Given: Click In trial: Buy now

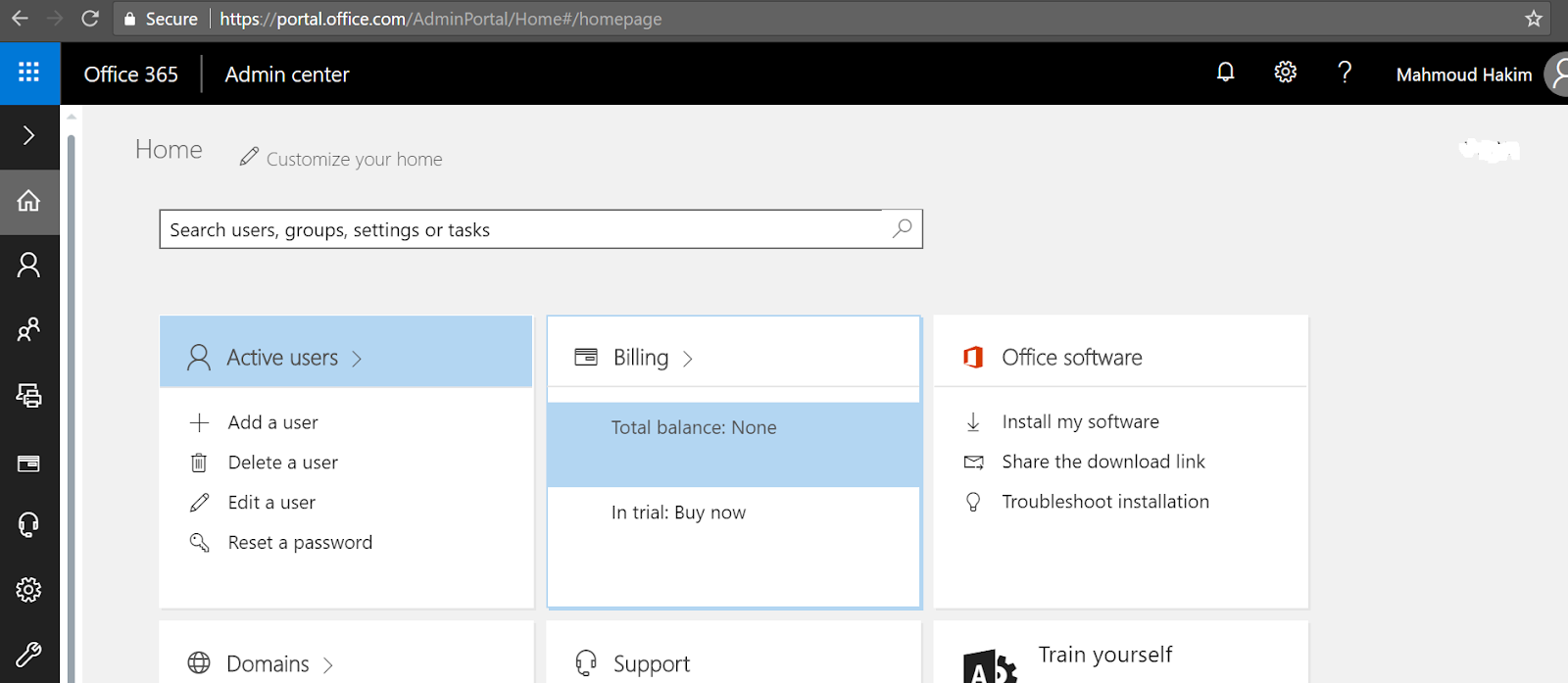Looking at the screenshot, I should (678, 512).
